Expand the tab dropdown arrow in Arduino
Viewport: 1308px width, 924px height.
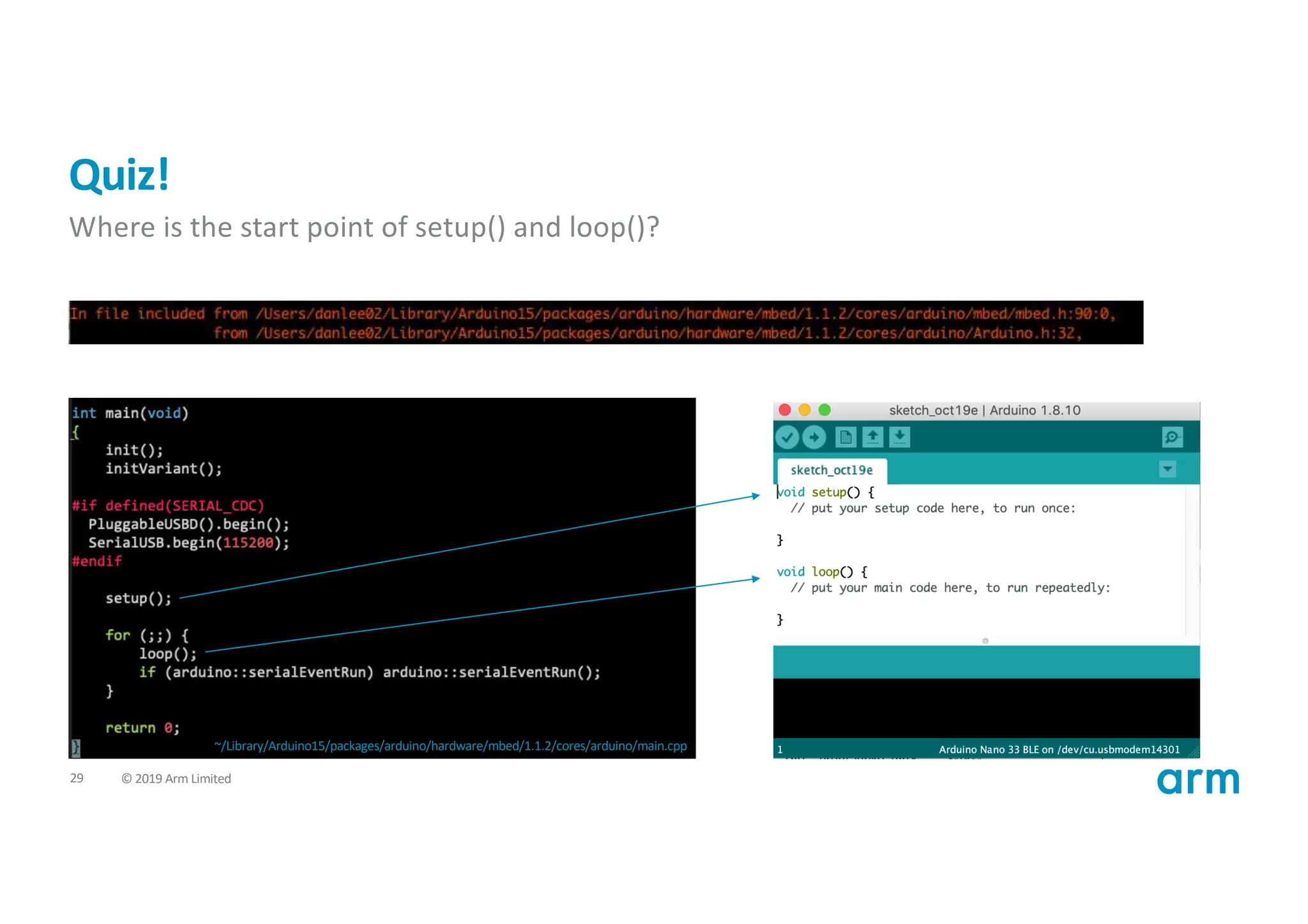[x=1167, y=469]
